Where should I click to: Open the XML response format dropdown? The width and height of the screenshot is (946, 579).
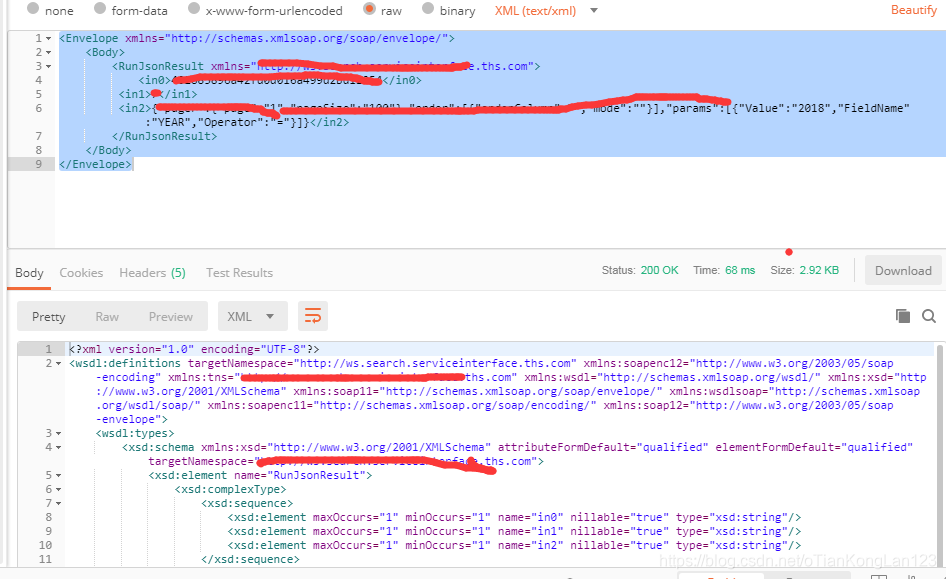pos(252,316)
